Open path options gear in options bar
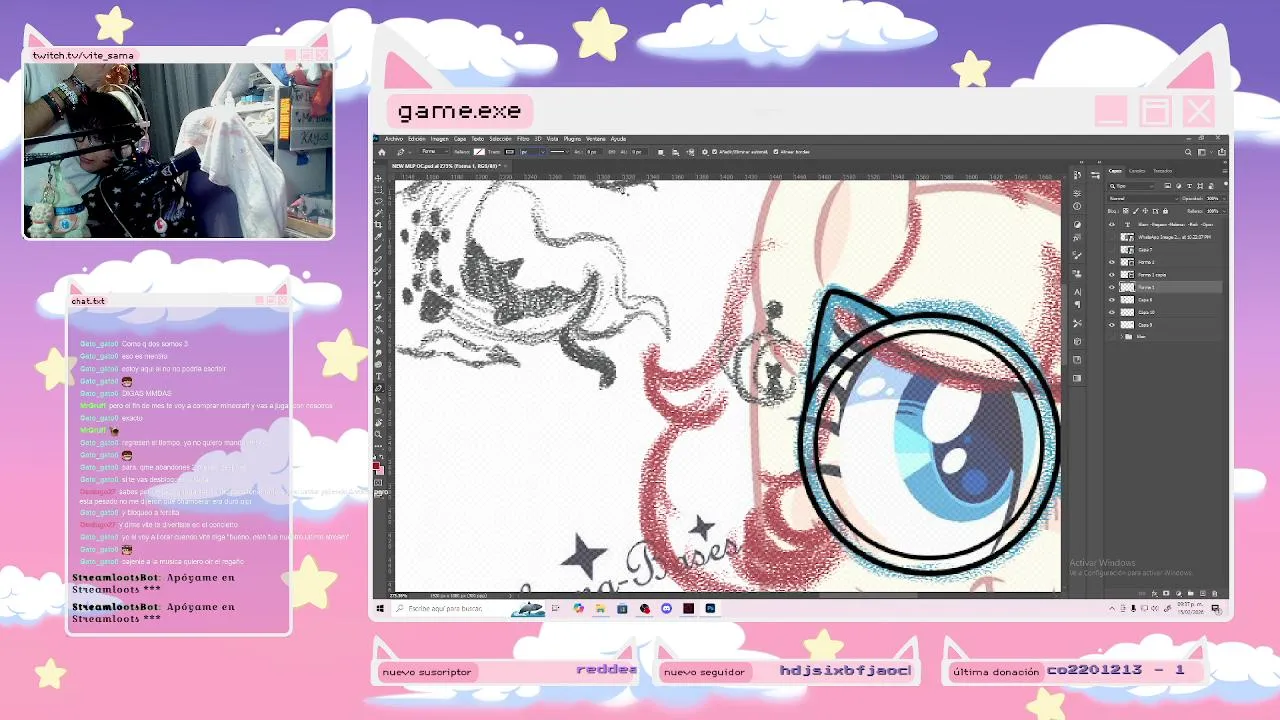Image resolution: width=1280 pixels, height=720 pixels. pyautogui.click(x=704, y=152)
